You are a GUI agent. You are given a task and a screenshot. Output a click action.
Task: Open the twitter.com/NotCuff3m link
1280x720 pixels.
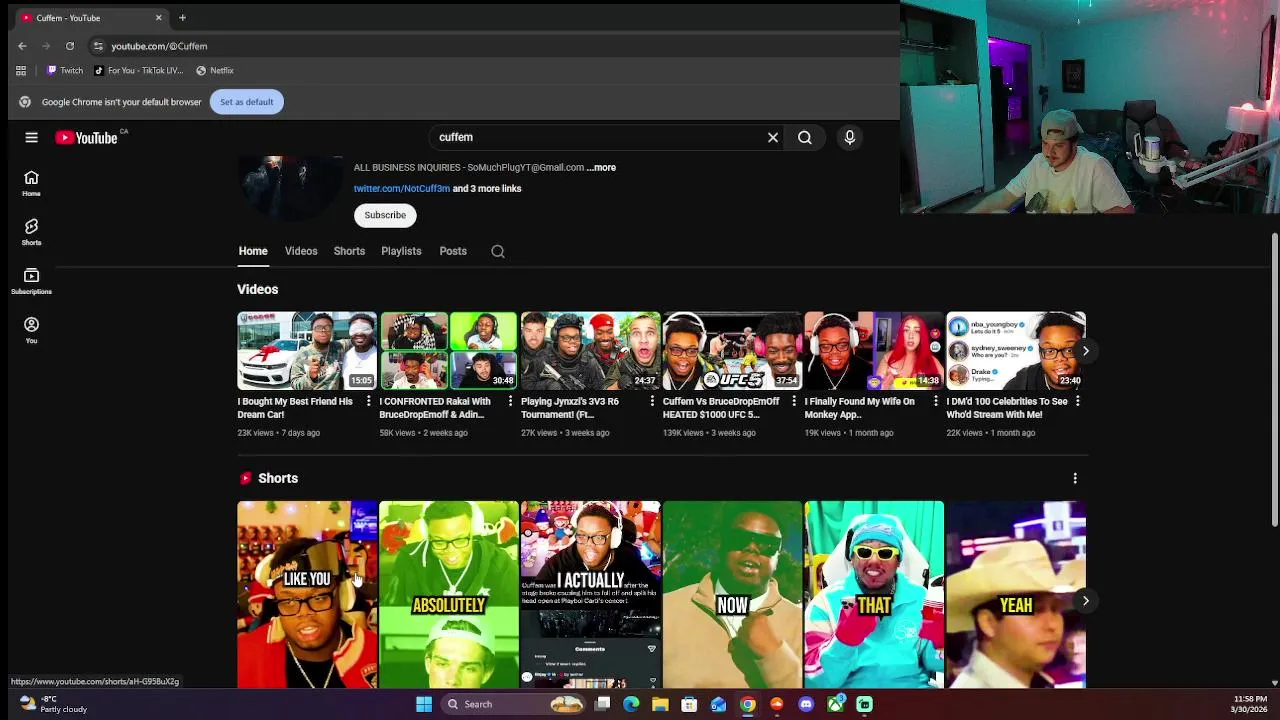(401, 189)
